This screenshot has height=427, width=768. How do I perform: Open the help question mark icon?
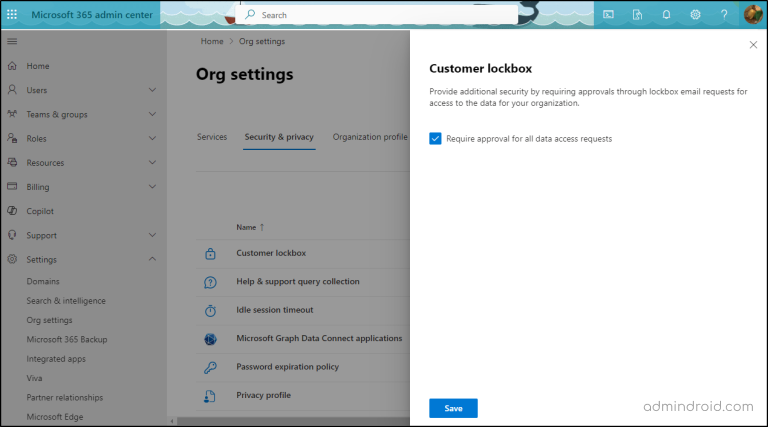[x=724, y=15]
